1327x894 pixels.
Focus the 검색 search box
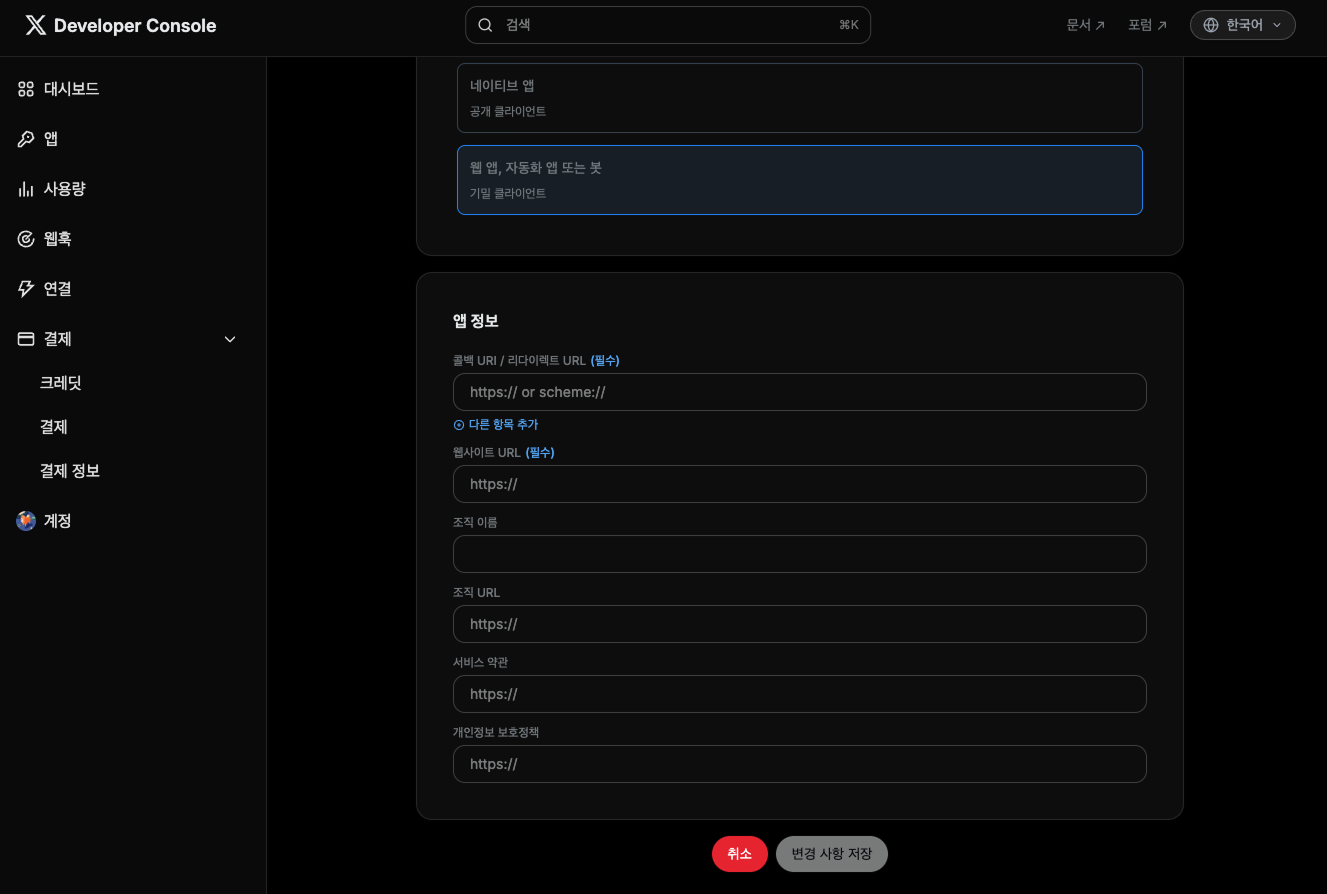[x=667, y=25]
